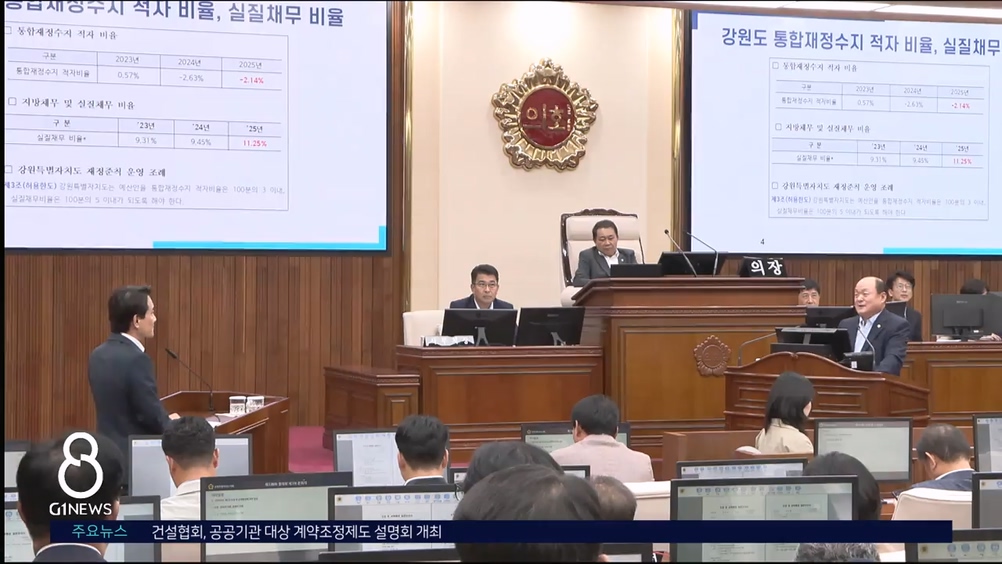Click the red 11.25% value in left table
Viewport: 1002px width, 564px height.
[255, 143]
